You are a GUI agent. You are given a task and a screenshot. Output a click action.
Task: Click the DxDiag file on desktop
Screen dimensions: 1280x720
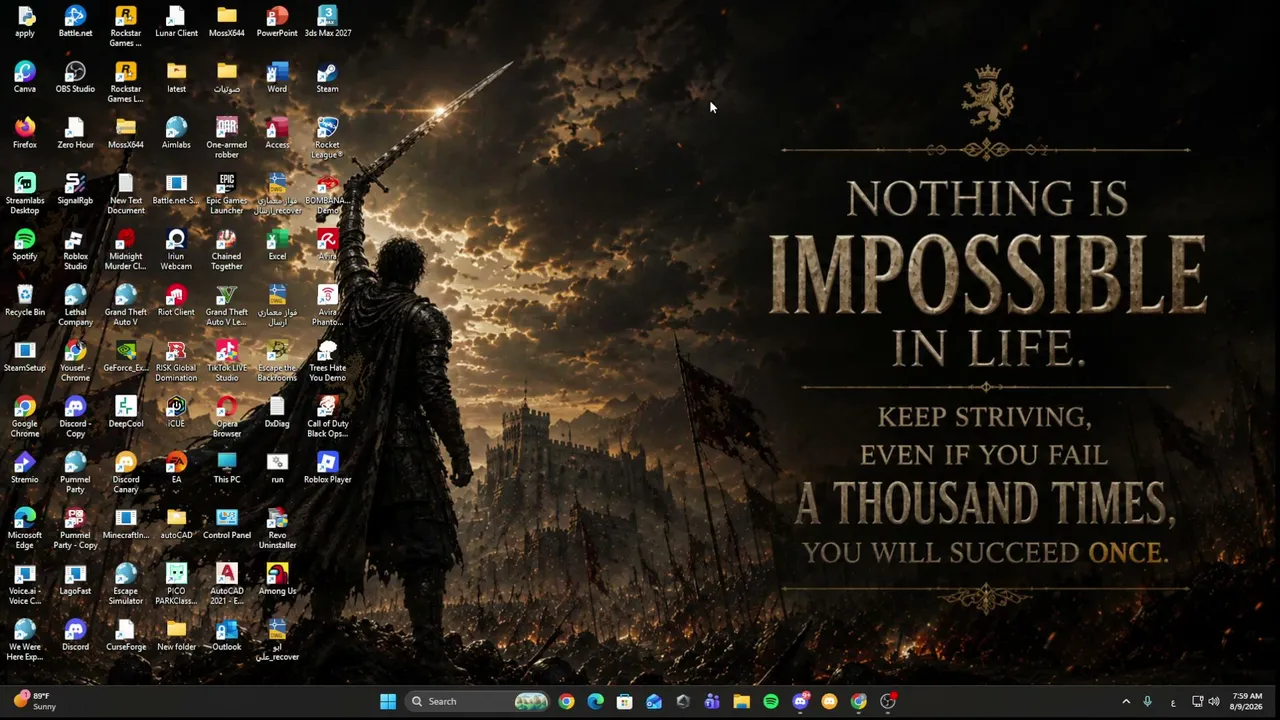click(x=277, y=413)
